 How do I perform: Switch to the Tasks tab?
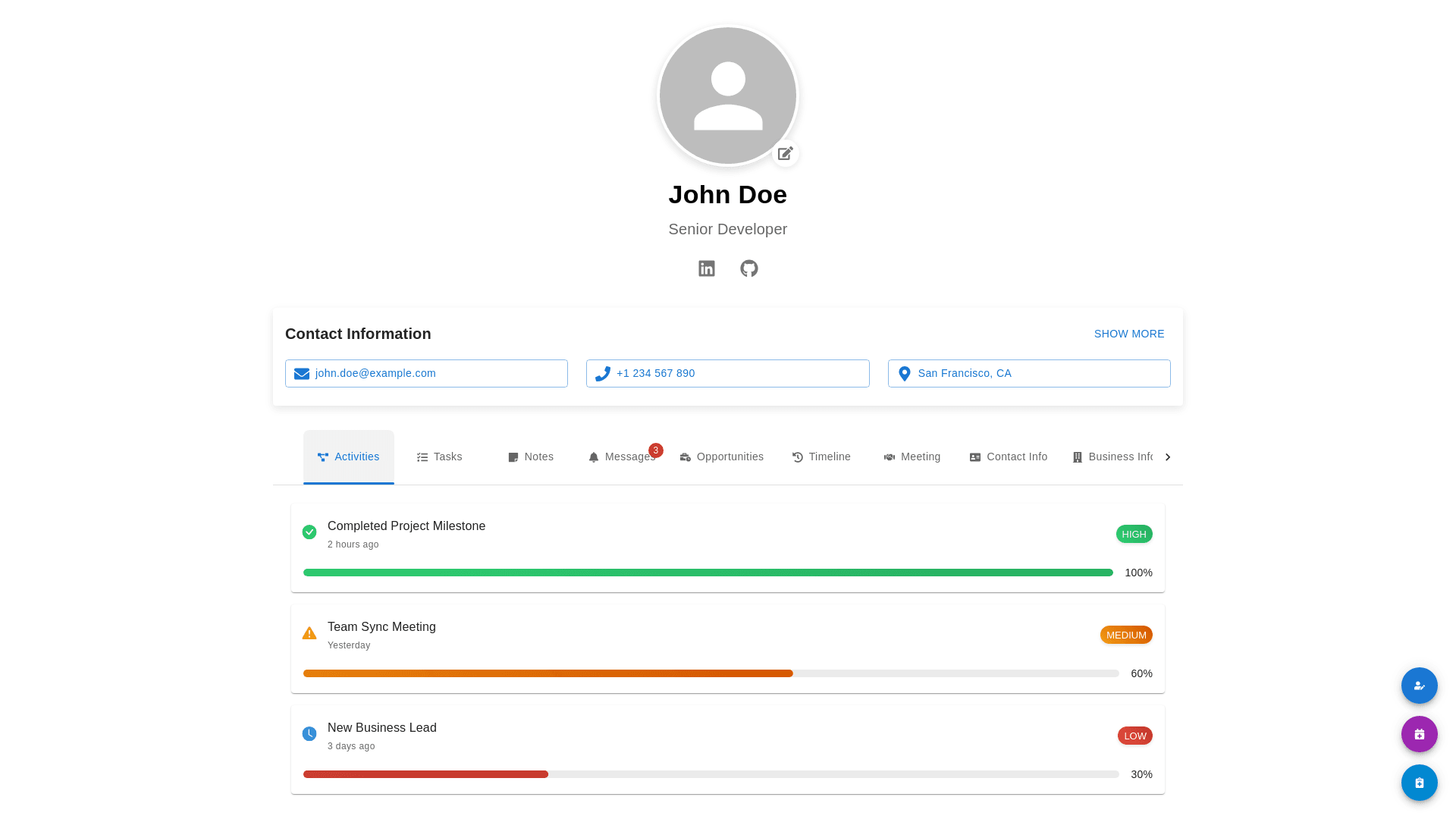click(x=439, y=457)
